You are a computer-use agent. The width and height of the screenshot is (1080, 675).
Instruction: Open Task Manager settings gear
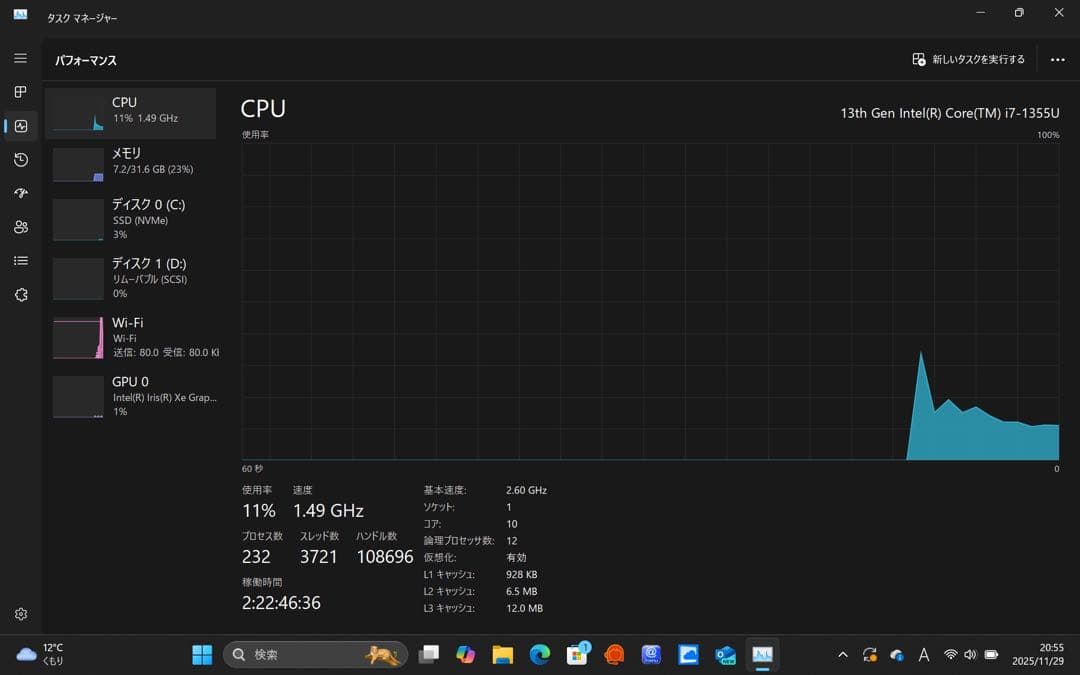pyautogui.click(x=19, y=614)
